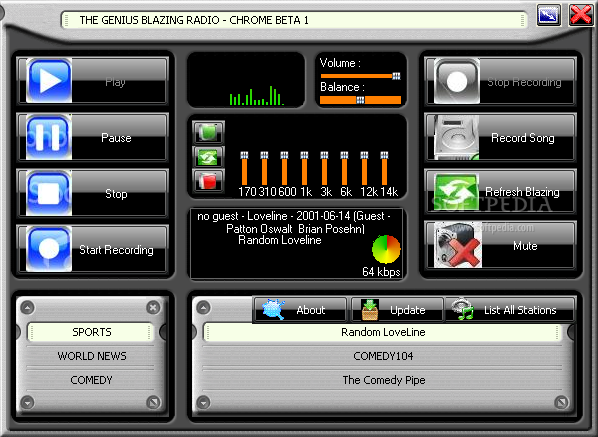Click Record Song
598x437 pixels.
pyautogui.click(x=500, y=137)
